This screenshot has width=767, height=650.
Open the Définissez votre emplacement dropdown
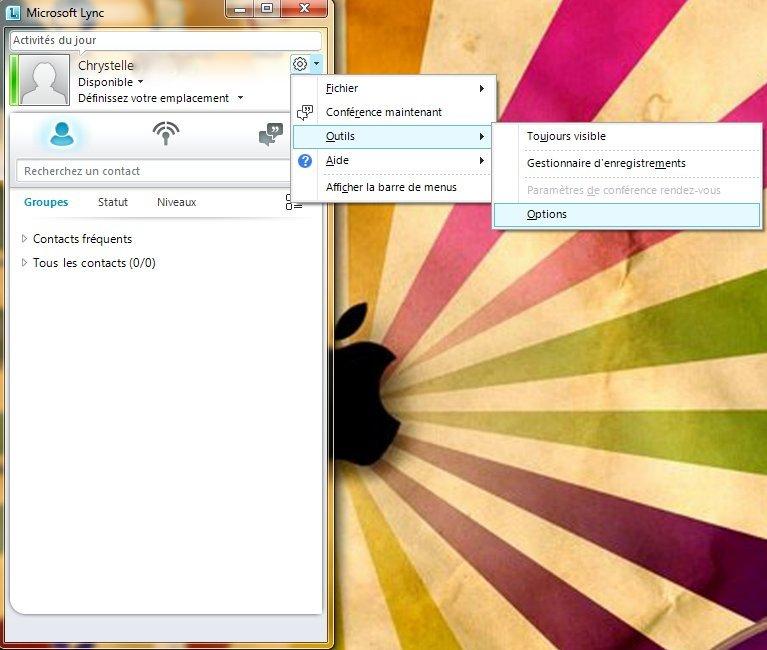click(160, 98)
